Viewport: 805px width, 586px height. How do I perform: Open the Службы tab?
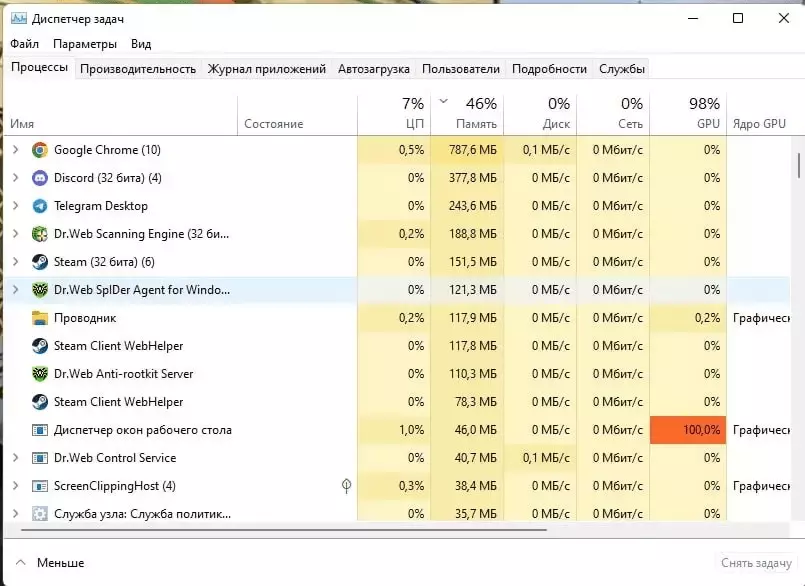[622, 69]
